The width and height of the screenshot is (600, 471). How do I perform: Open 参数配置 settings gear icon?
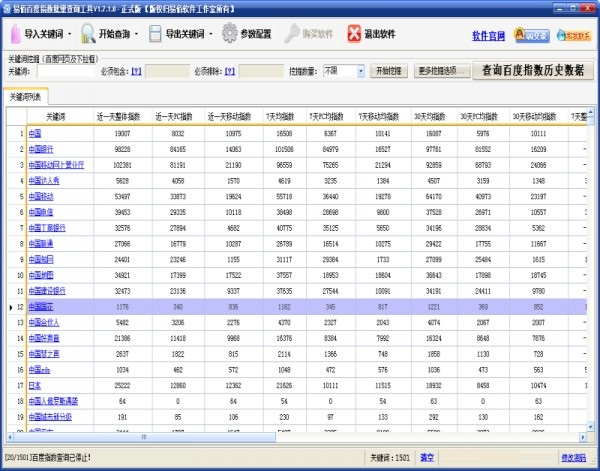pyautogui.click(x=227, y=35)
